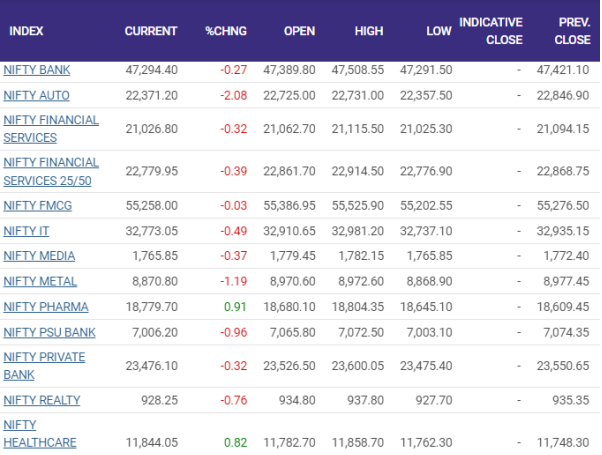Open the NIFTY BANK index link
This screenshot has width=602, height=455.
coord(36,70)
